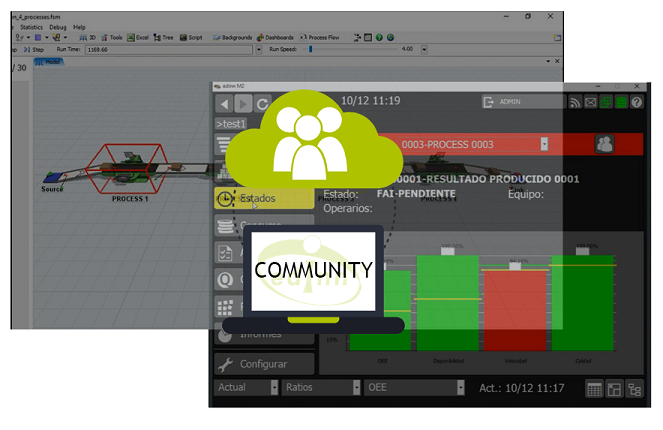Expand the Run Time dropdown arrow
Image resolution: width=663 pixels, height=430 pixels.
[x=259, y=50]
